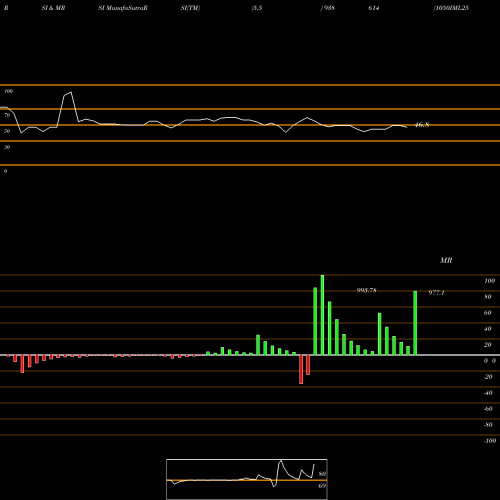Click the '20' label on the MR axis
This screenshot has width=500, height=500.
pyautogui.click(x=488, y=345)
